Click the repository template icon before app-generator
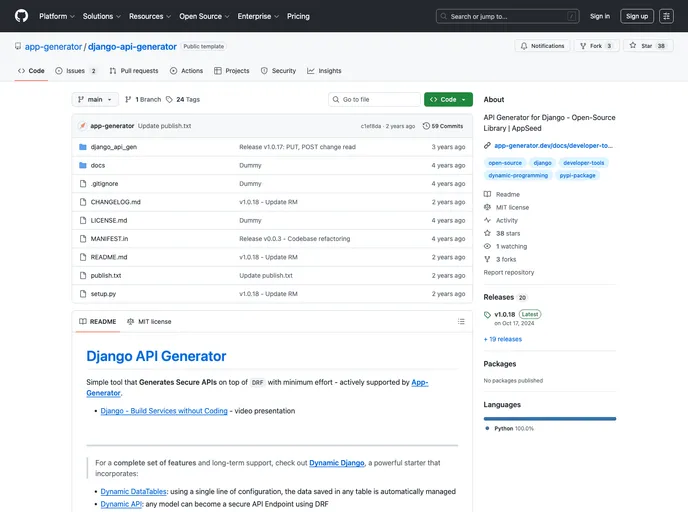 [18, 46]
